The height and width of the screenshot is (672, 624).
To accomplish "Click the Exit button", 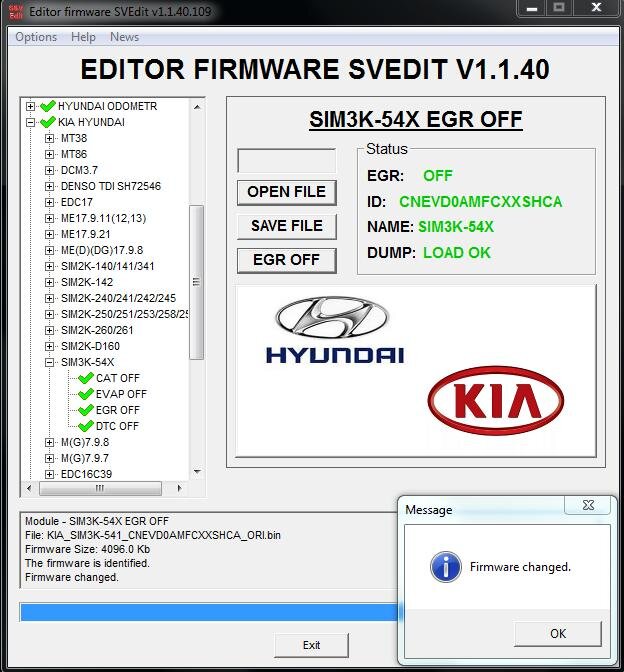I will point(312,645).
